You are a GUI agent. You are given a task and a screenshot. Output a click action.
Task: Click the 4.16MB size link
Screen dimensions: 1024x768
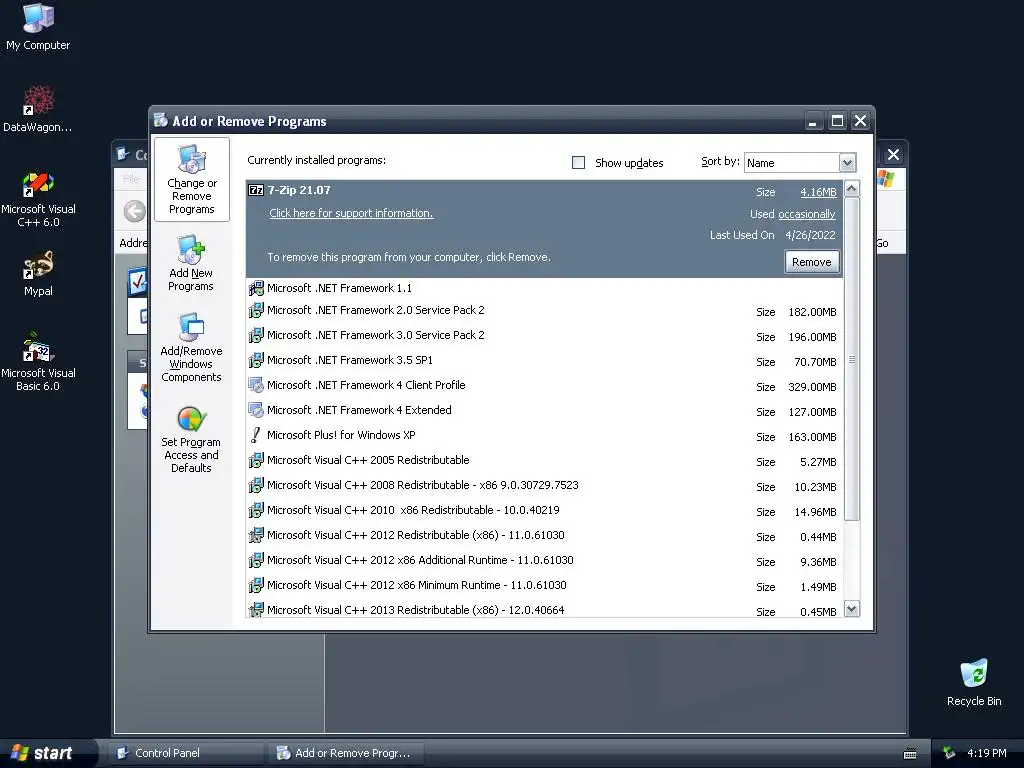point(818,192)
